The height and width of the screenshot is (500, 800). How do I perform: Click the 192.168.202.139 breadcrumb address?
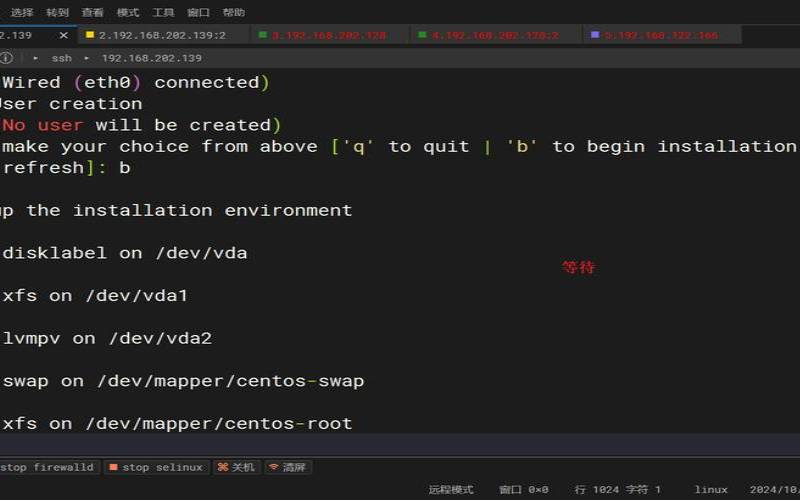click(151, 58)
